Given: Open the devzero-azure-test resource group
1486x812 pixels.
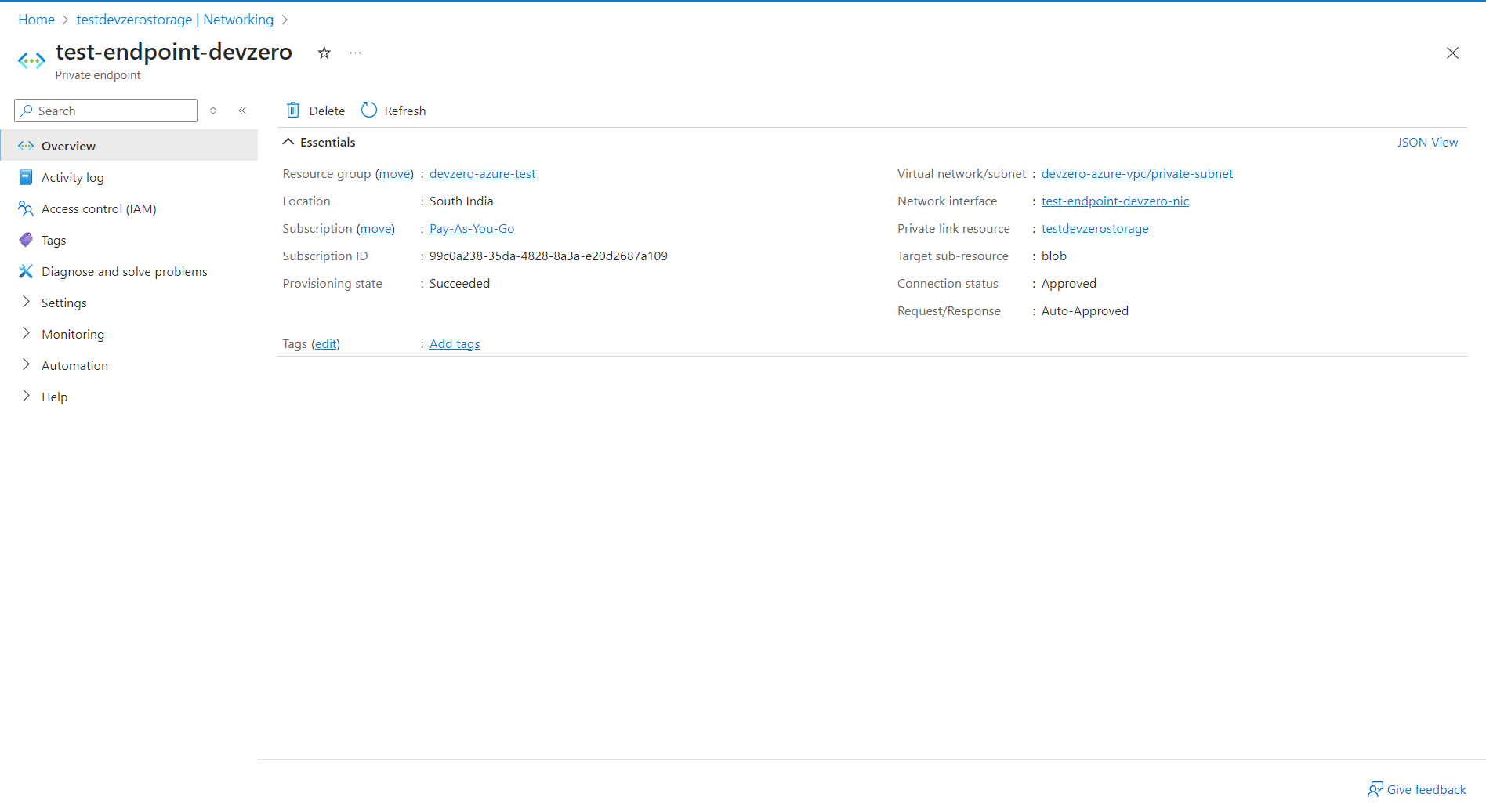Looking at the screenshot, I should (x=482, y=173).
